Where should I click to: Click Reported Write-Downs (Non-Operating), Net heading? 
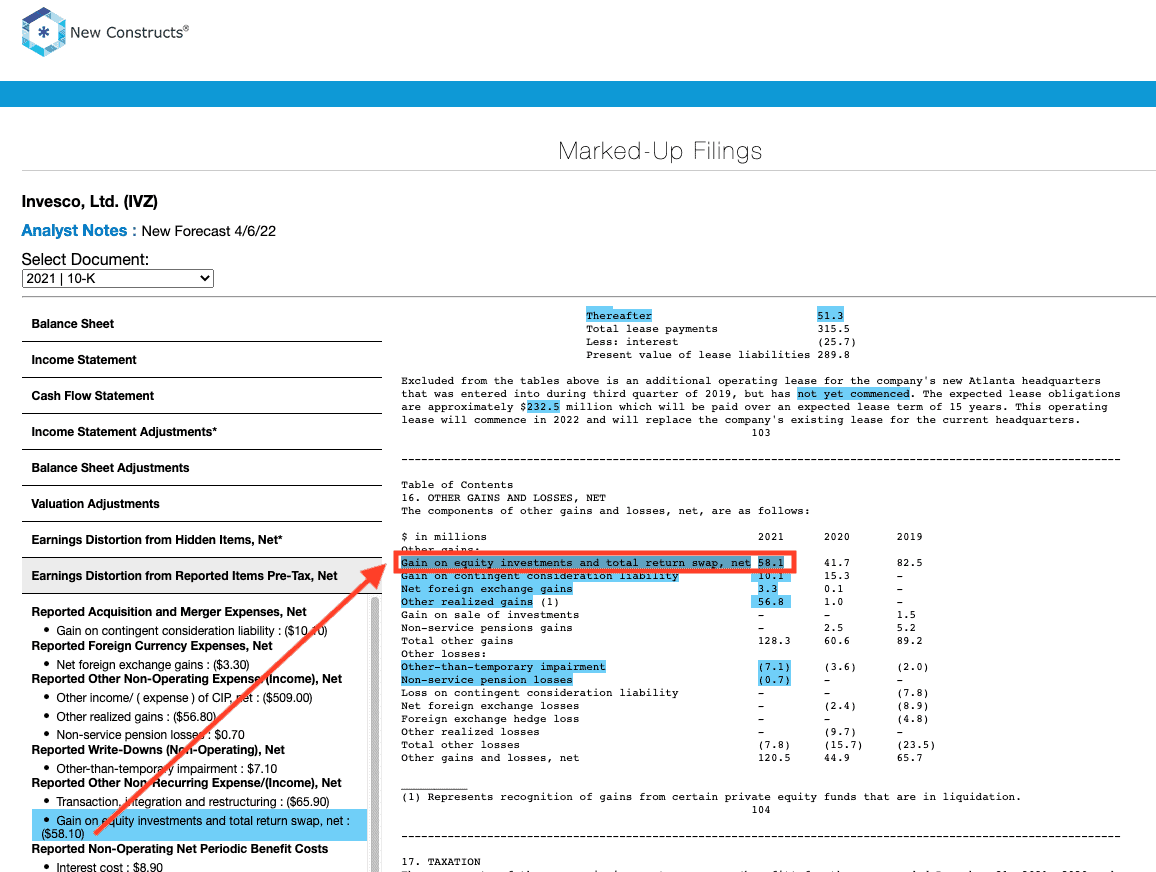(158, 750)
